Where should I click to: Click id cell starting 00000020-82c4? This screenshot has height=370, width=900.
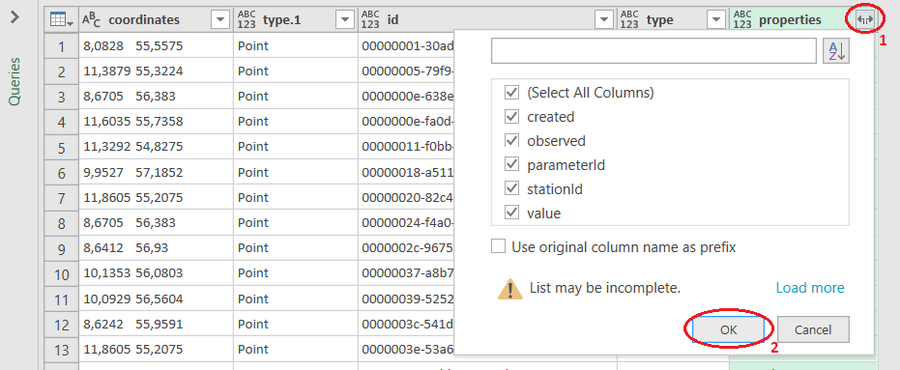(x=406, y=197)
